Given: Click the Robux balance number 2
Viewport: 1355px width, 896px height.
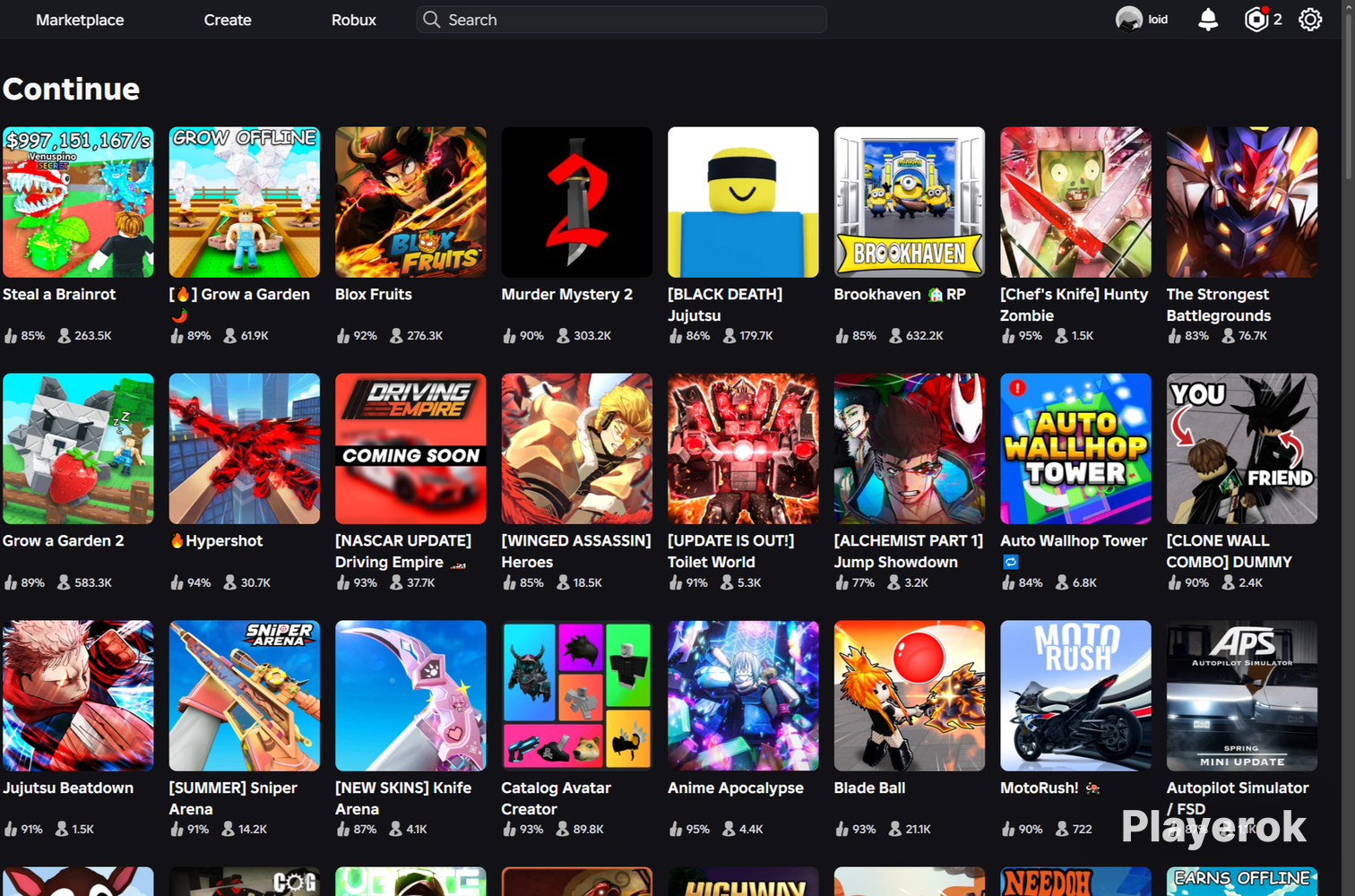Looking at the screenshot, I should (1277, 20).
